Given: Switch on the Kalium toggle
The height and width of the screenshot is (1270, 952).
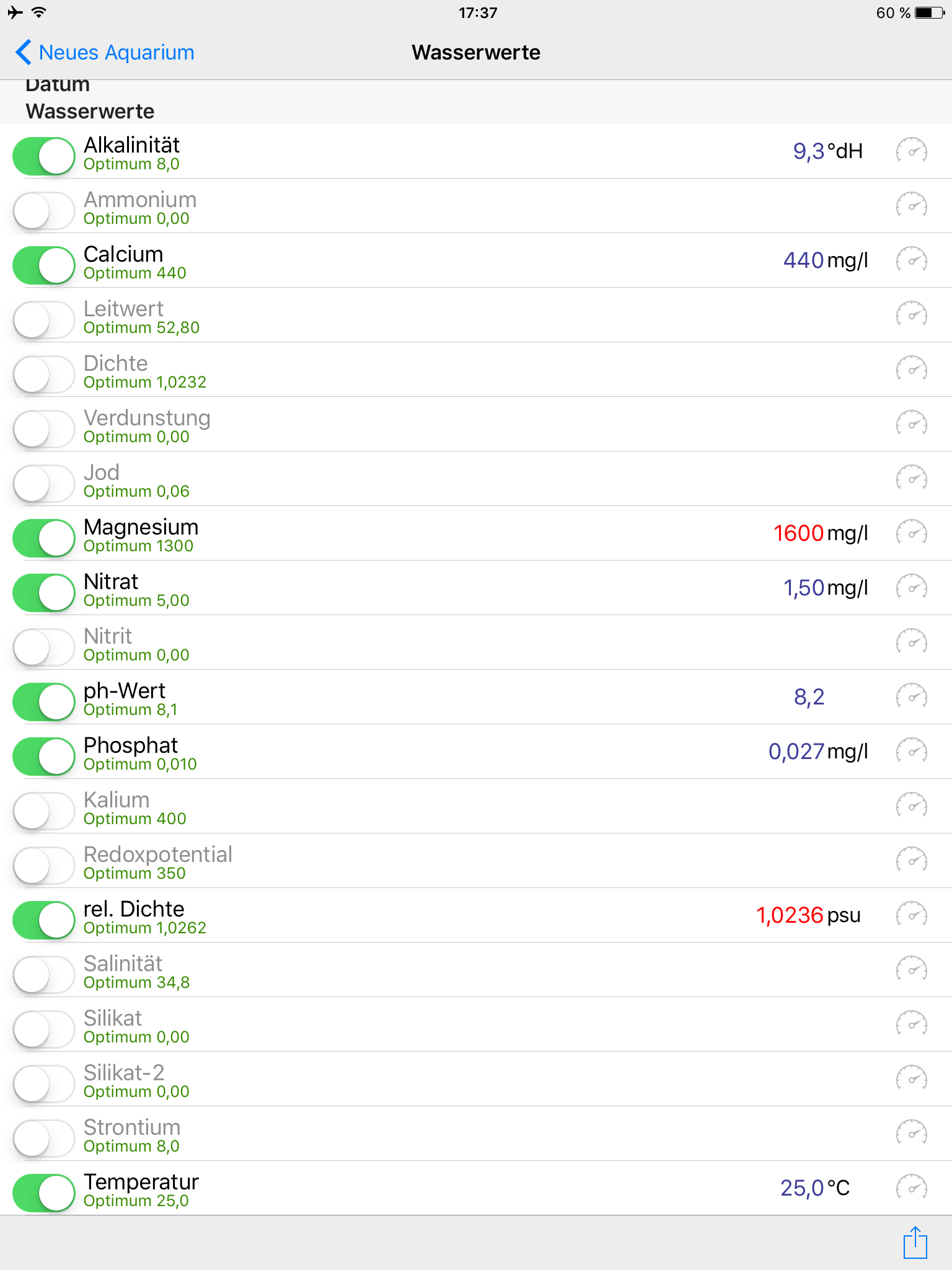Looking at the screenshot, I should pos(44,811).
